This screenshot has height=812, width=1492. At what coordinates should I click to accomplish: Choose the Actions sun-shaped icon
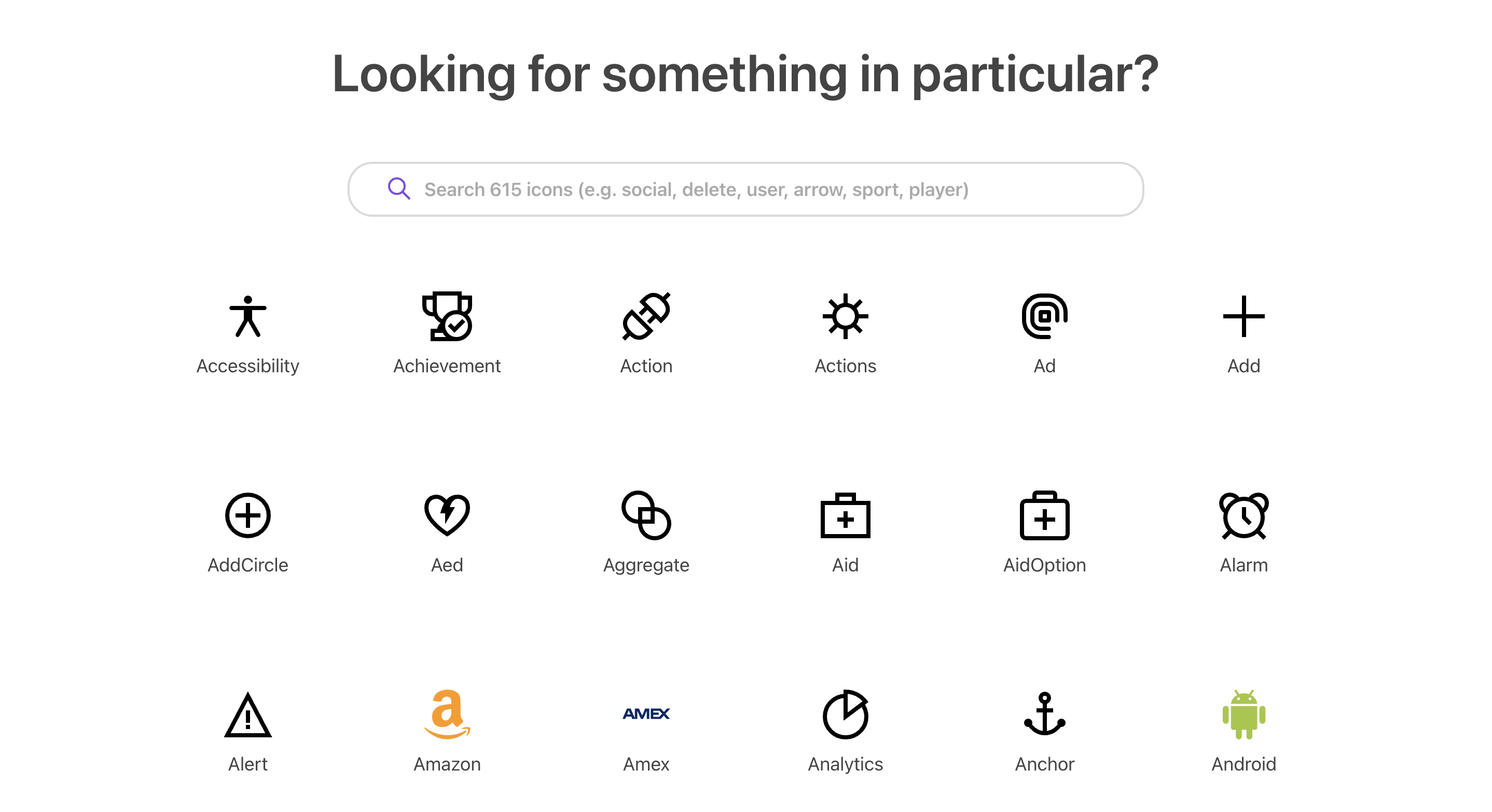[845, 316]
